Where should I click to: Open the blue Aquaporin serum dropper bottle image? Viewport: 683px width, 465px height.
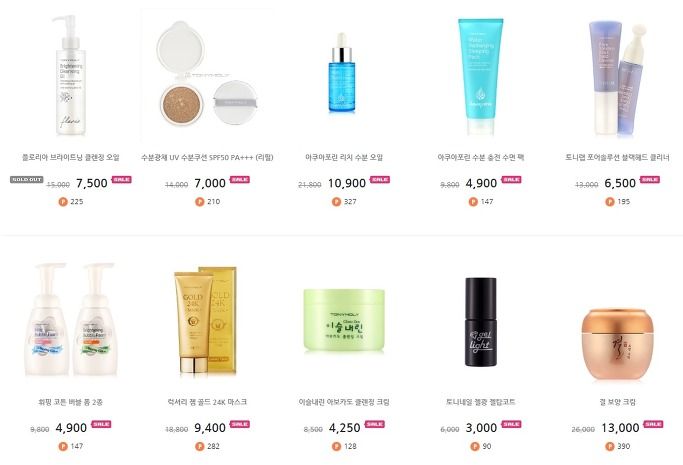[x=342, y=73]
